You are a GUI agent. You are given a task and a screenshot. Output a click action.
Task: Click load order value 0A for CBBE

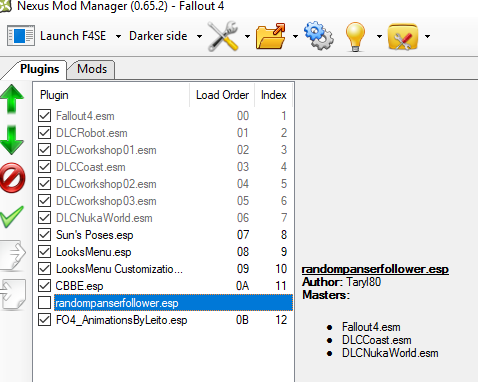242,286
